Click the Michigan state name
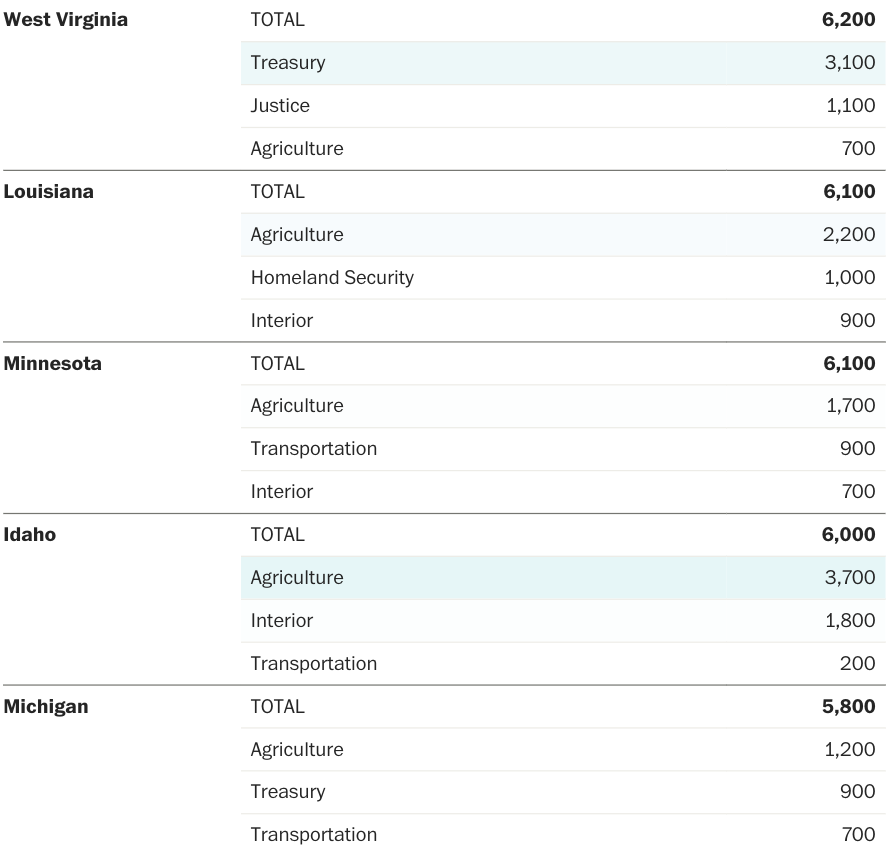This screenshot has height=854, width=888. pos(46,707)
